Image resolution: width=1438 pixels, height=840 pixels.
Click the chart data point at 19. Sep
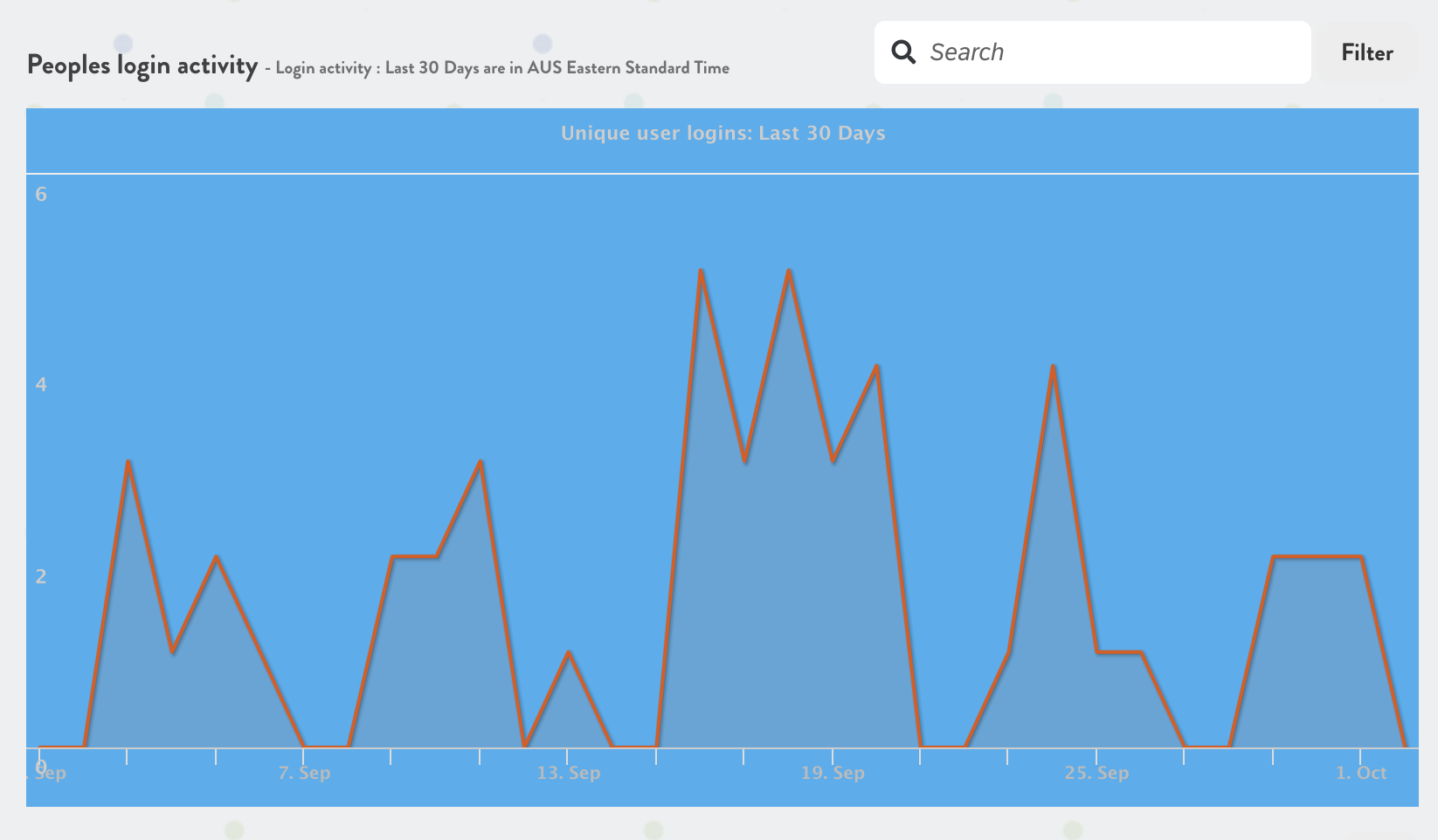[833, 461]
